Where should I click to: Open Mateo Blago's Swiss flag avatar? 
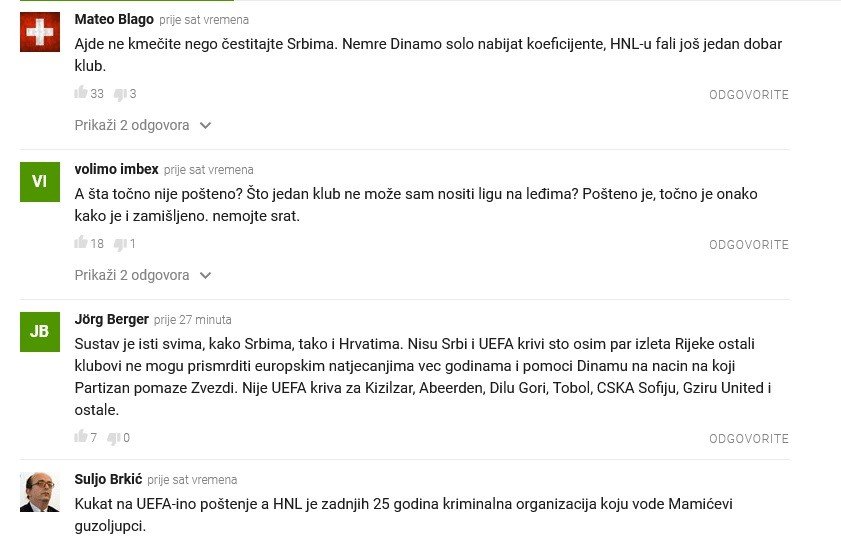click(x=40, y=32)
